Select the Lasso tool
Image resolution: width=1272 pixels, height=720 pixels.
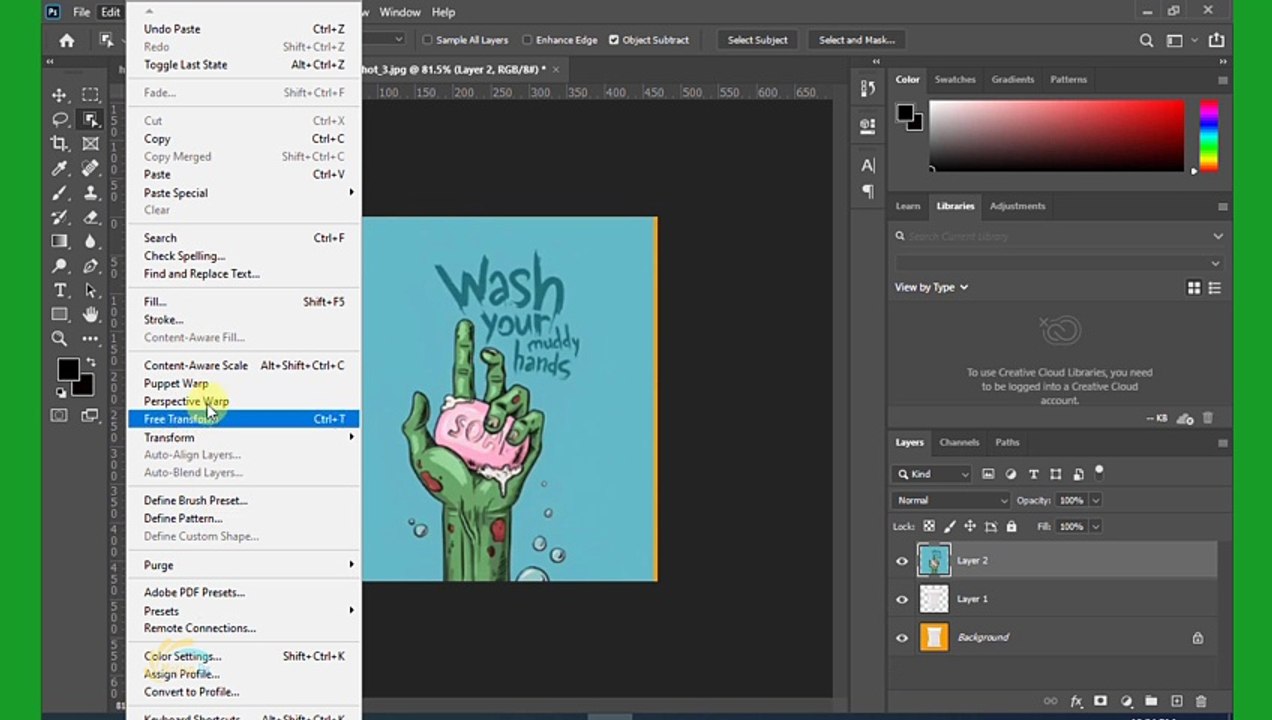click(x=60, y=120)
